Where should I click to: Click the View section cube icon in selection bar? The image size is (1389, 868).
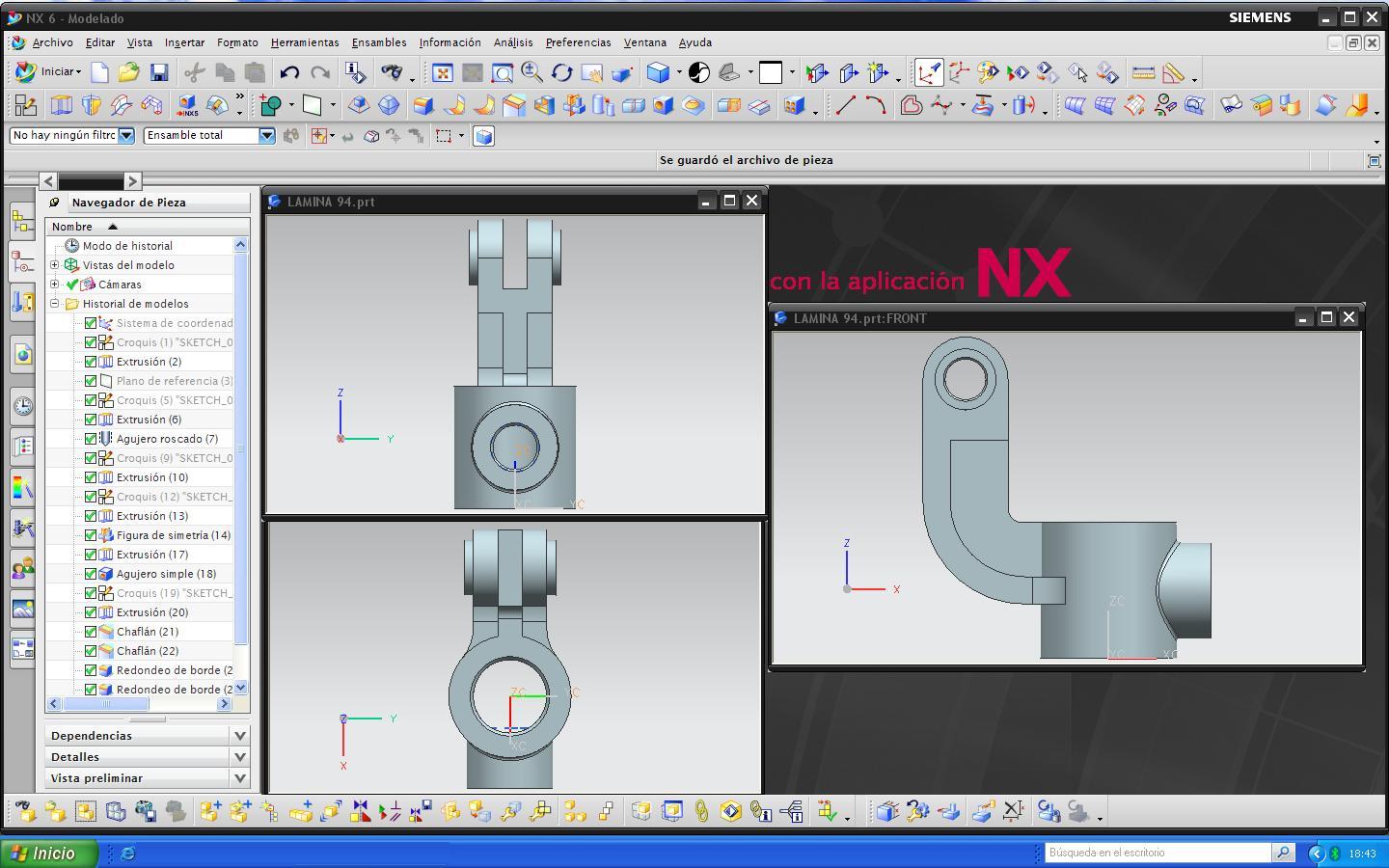pyautogui.click(x=484, y=136)
